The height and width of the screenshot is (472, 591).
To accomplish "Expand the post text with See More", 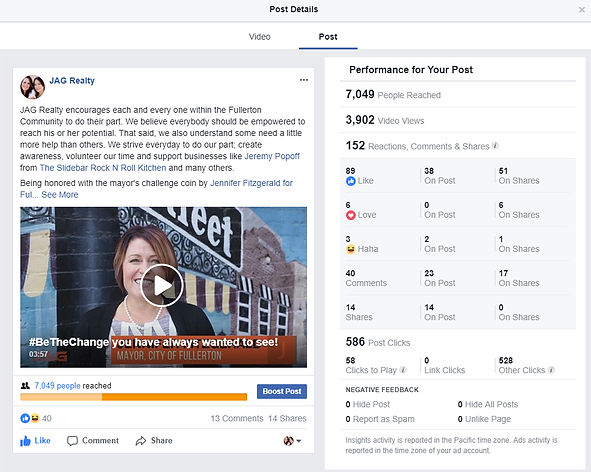I will click(60, 195).
